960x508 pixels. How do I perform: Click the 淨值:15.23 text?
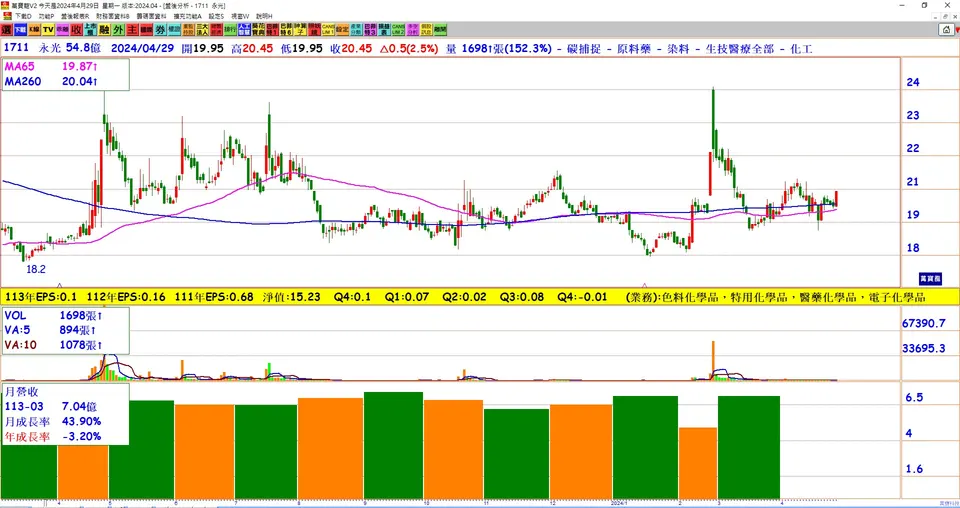click(x=291, y=297)
